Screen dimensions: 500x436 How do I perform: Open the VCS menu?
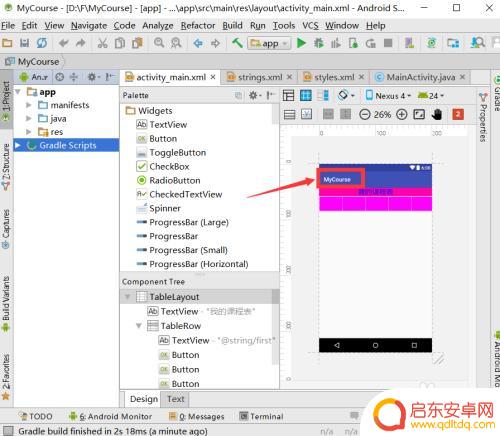click(x=310, y=26)
